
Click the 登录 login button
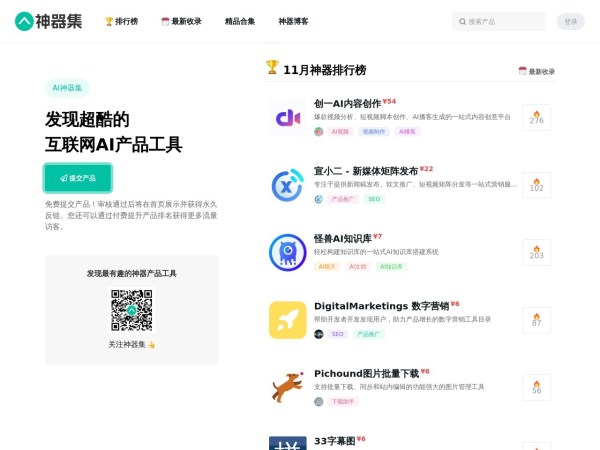(570, 21)
